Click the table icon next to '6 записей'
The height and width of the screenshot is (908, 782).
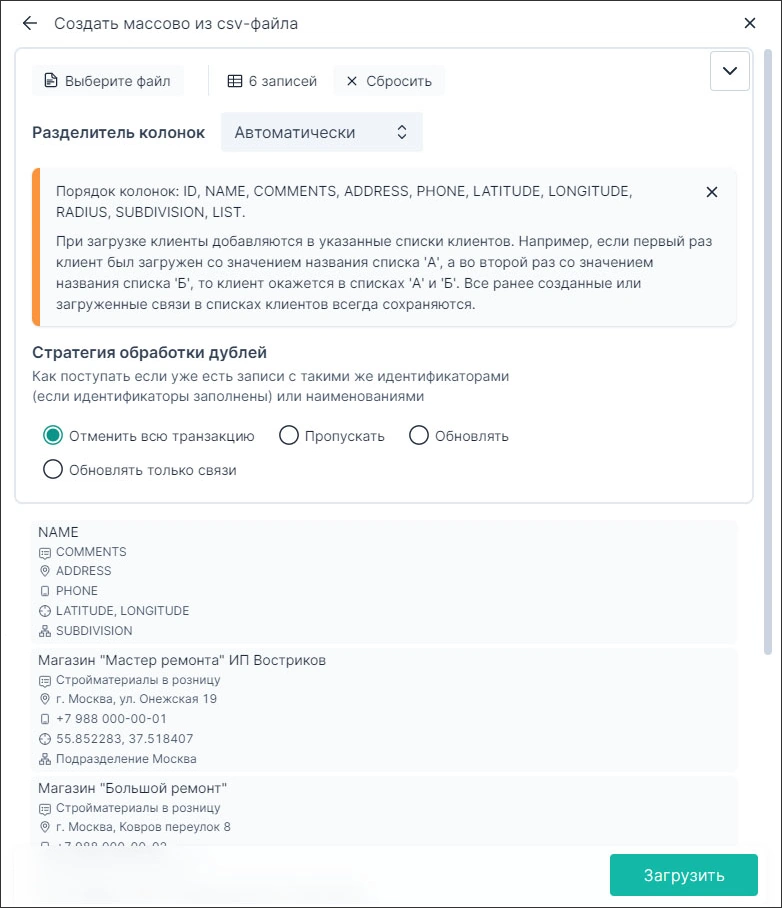234,80
